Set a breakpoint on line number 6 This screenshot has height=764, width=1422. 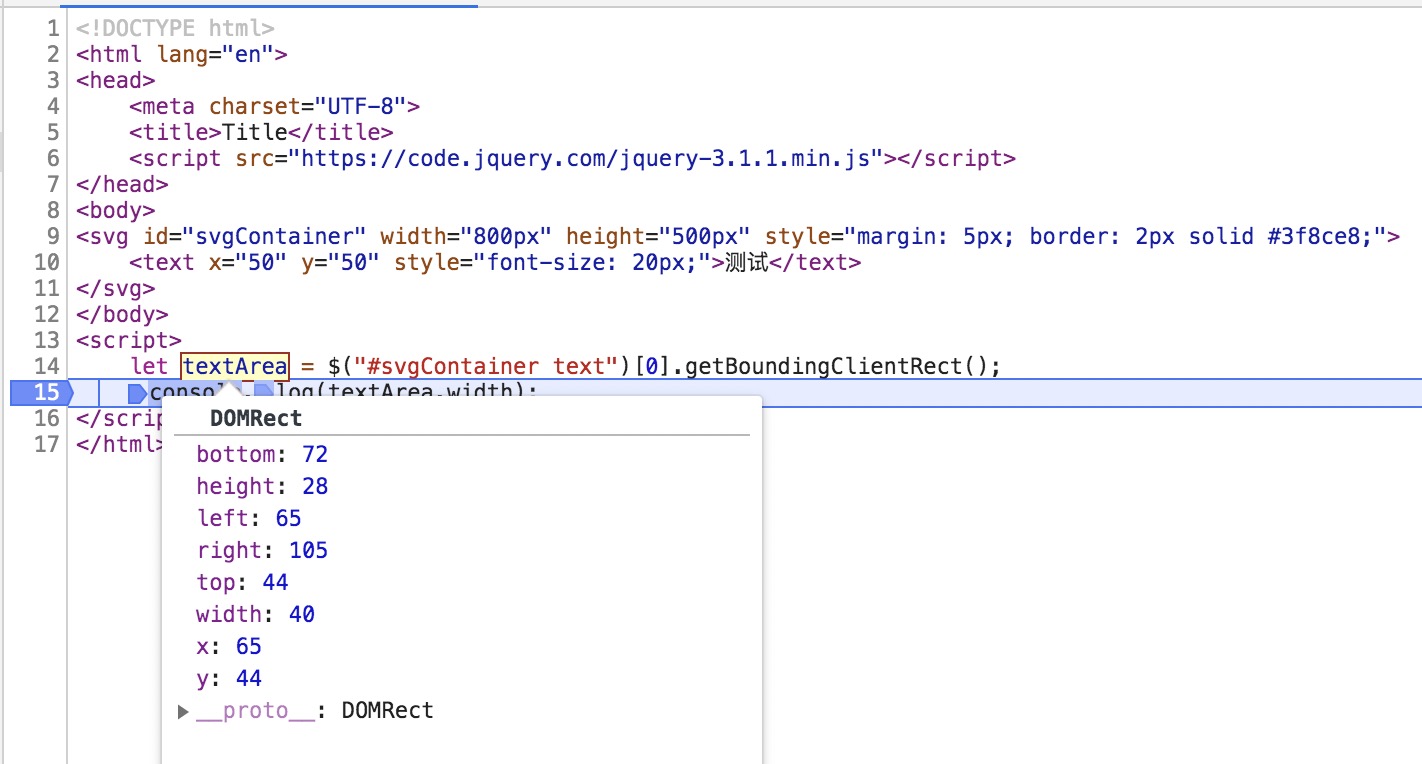[x=53, y=158]
